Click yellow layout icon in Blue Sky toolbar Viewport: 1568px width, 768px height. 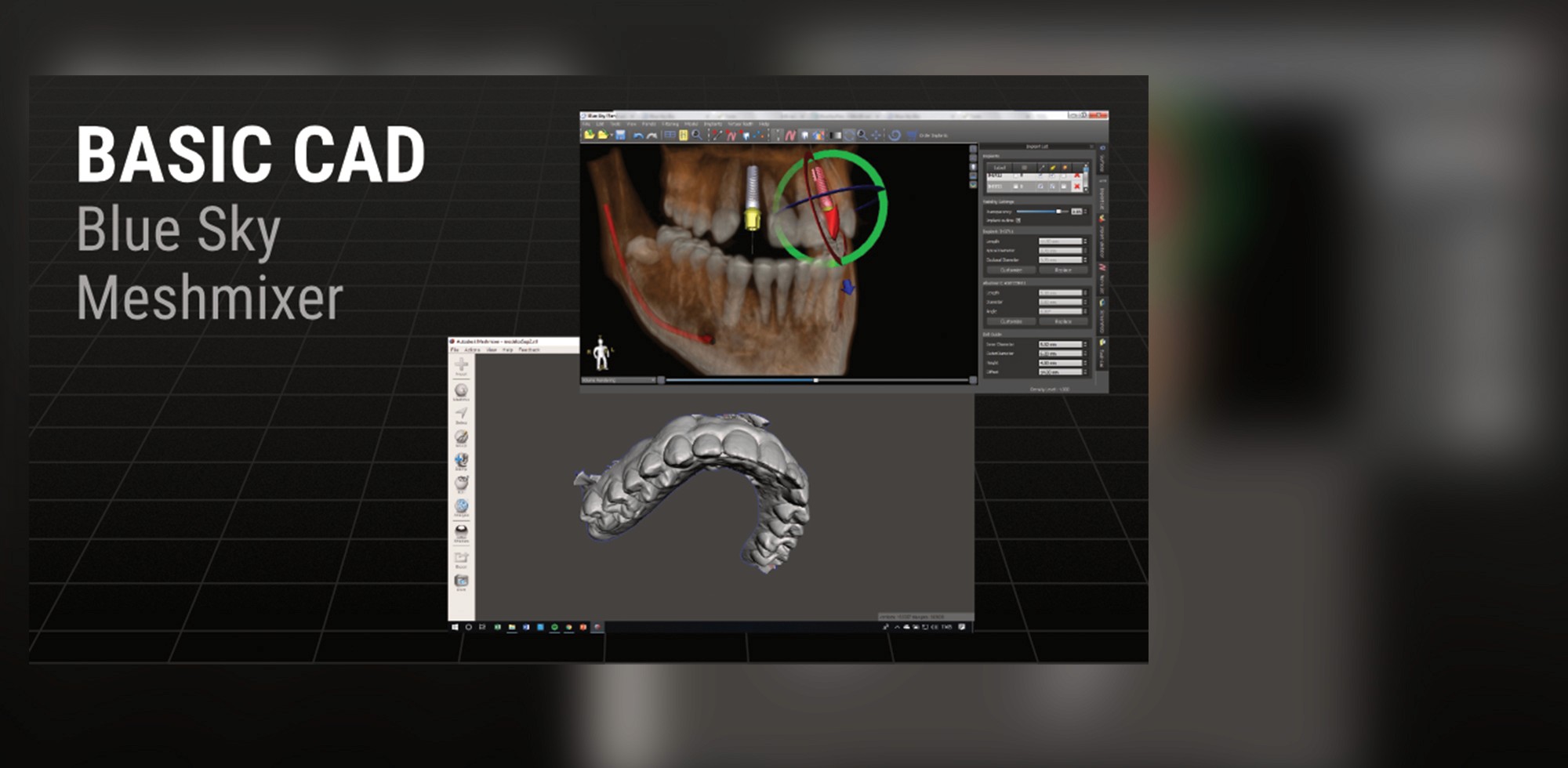click(684, 135)
